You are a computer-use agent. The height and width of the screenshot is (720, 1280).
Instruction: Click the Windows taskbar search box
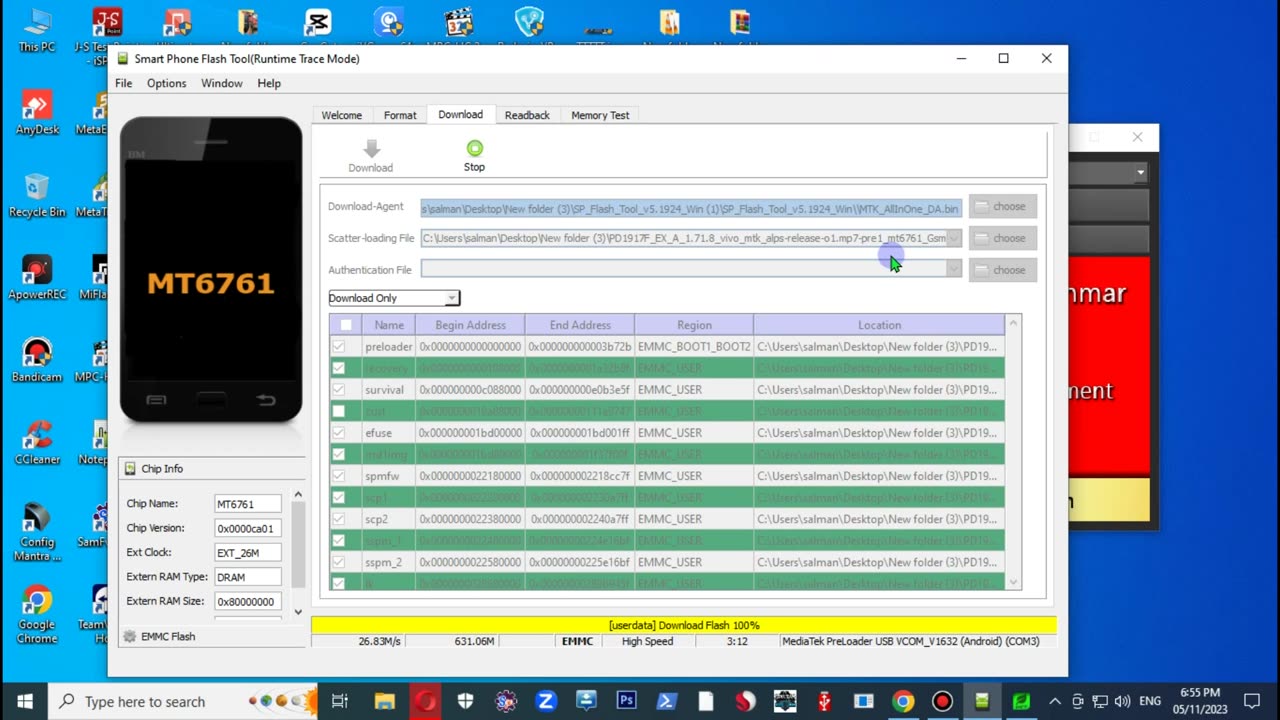[x=183, y=701]
